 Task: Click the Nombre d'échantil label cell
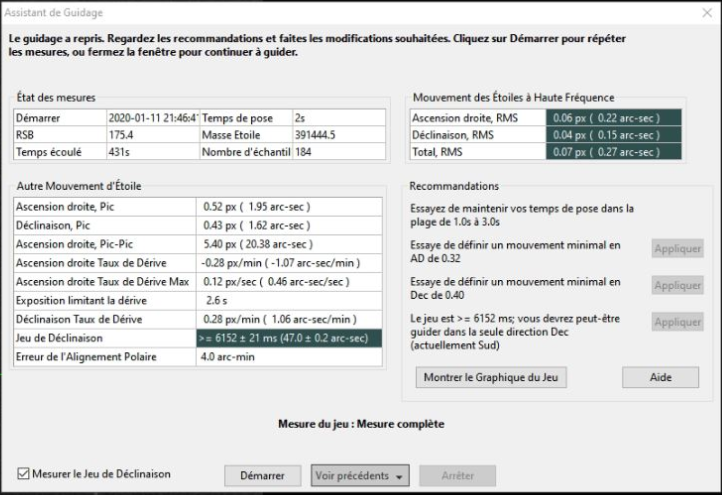pos(246,152)
